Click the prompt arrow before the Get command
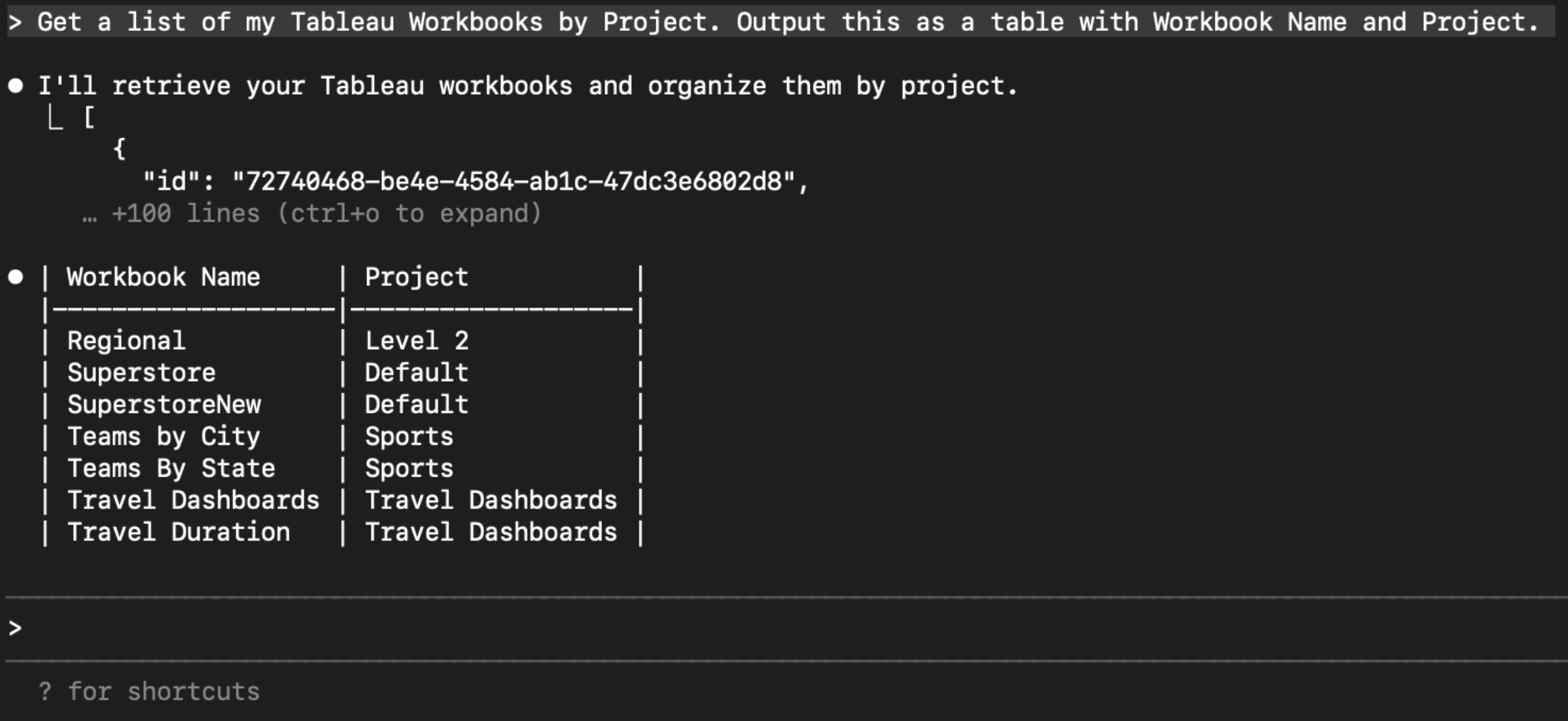The width and height of the screenshot is (1568, 721). click(15, 23)
